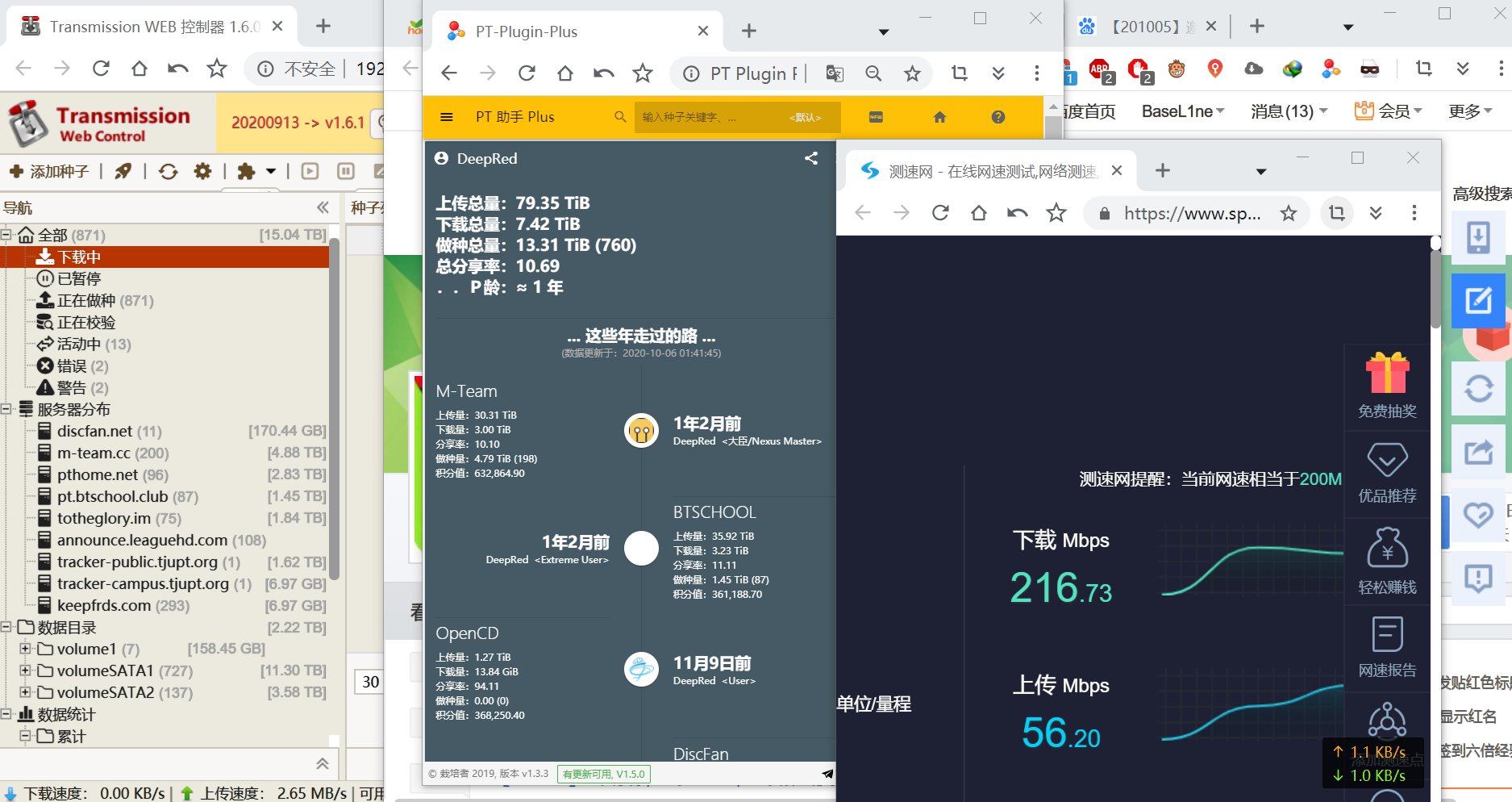Select 已暂停 in the navigation tree
Viewport: 1512px width, 802px height.
tap(79, 278)
